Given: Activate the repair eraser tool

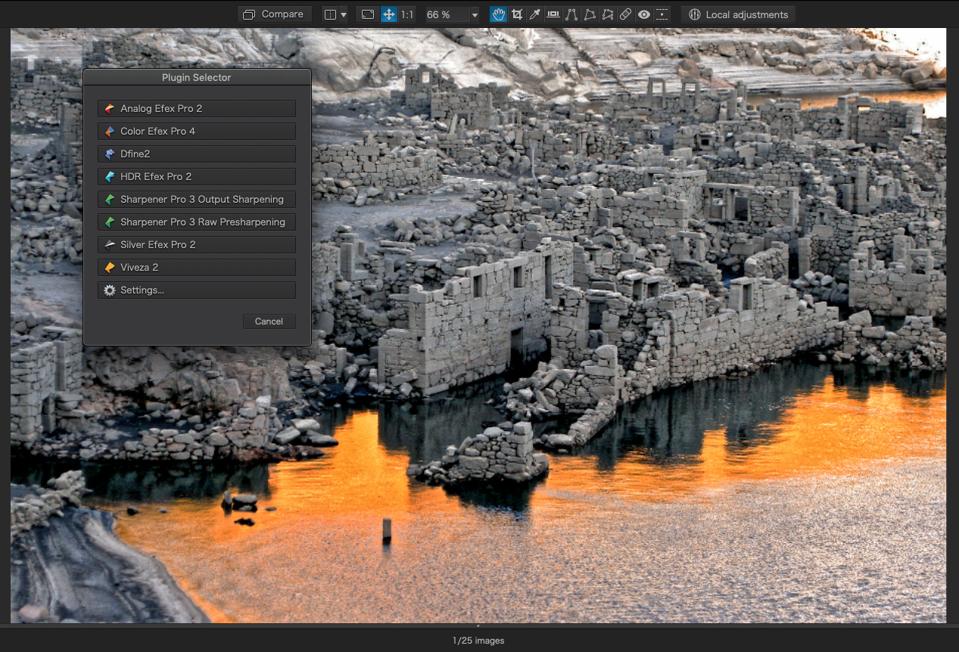Looking at the screenshot, I should pyautogui.click(x=625, y=15).
